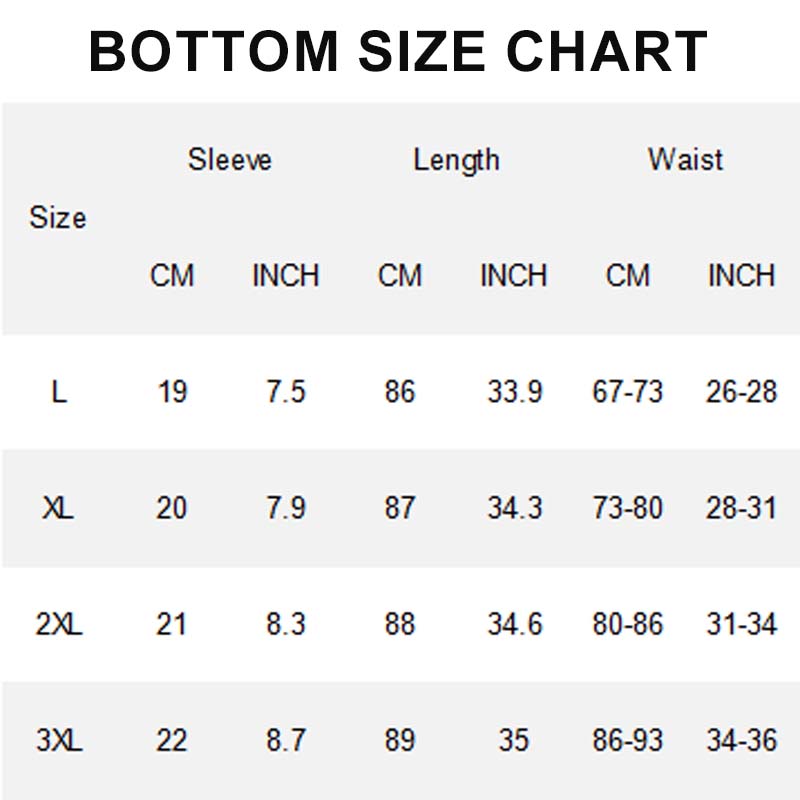Click the 33.9 inch length value
The width and height of the screenshot is (800, 800).
point(514,392)
